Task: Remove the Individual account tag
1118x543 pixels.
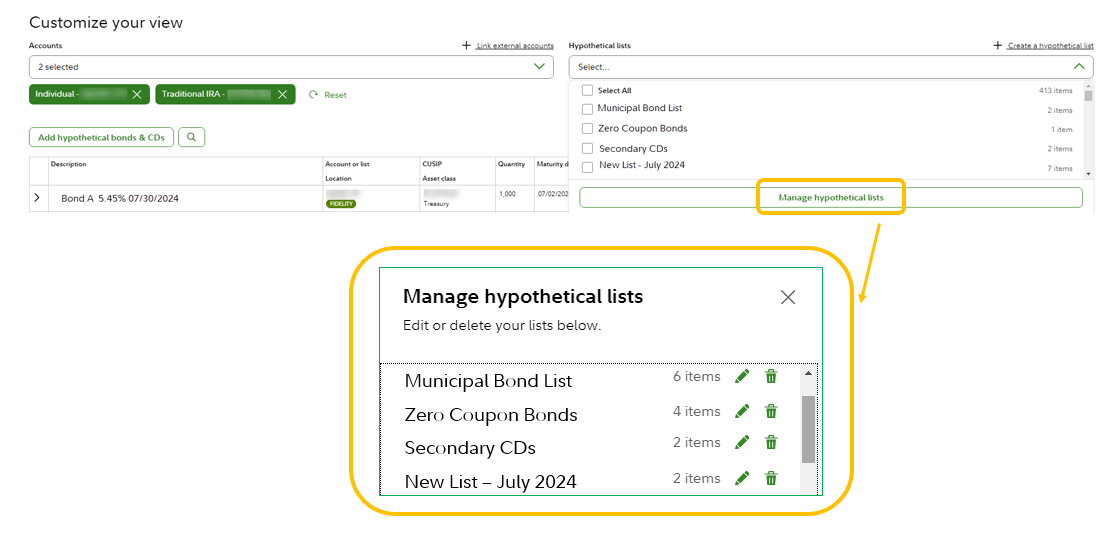Action: point(137,95)
